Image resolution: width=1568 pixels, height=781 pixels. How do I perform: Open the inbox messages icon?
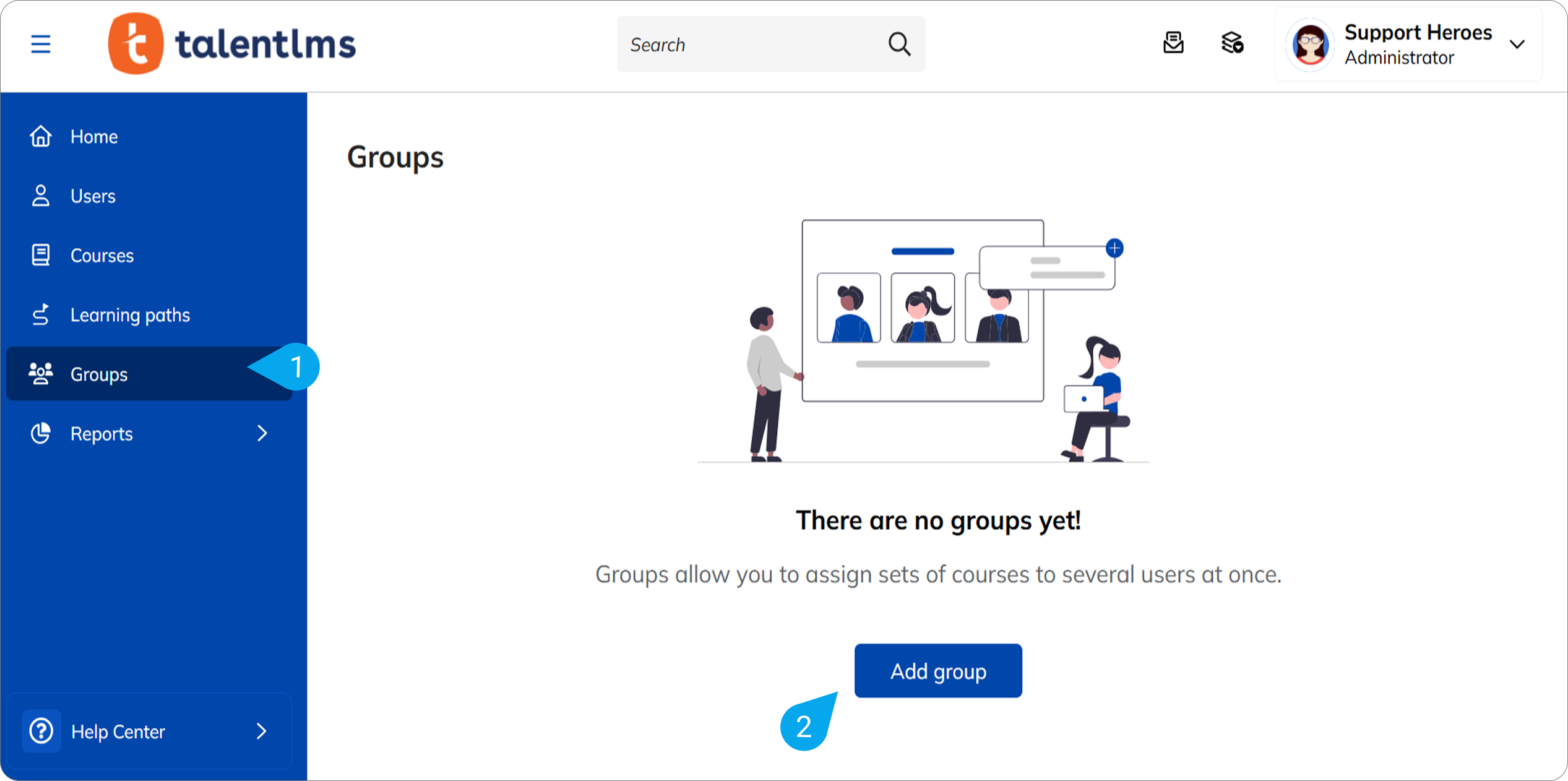pos(1173,43)
